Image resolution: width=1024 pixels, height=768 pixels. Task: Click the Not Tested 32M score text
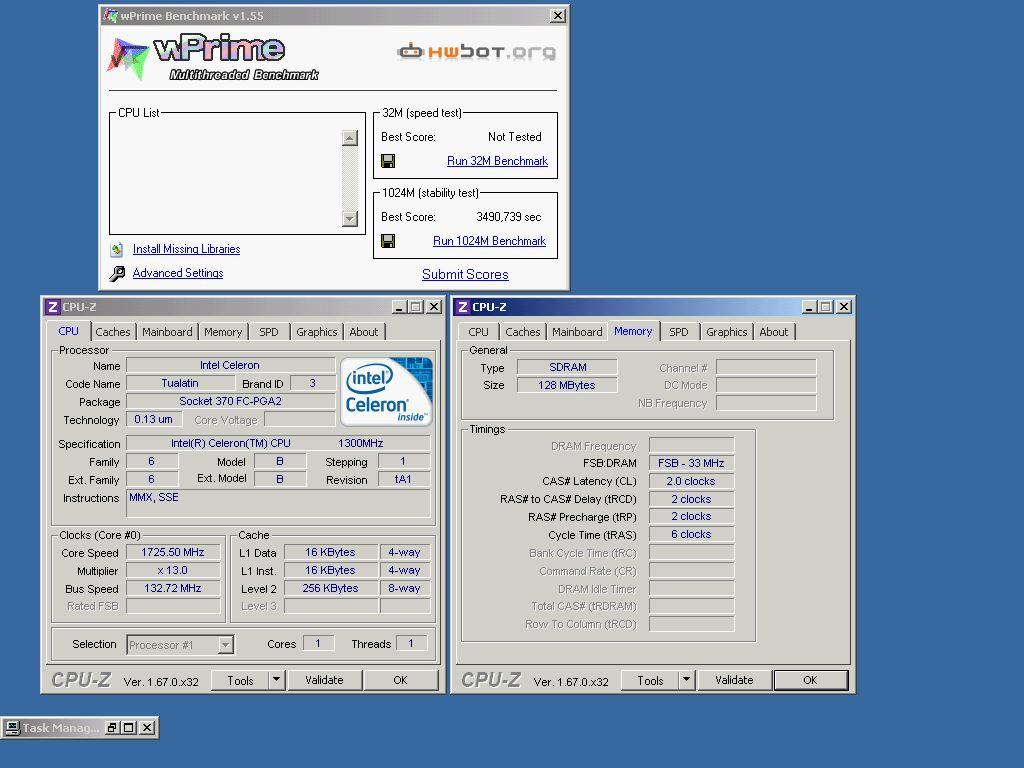coord(515,137)
